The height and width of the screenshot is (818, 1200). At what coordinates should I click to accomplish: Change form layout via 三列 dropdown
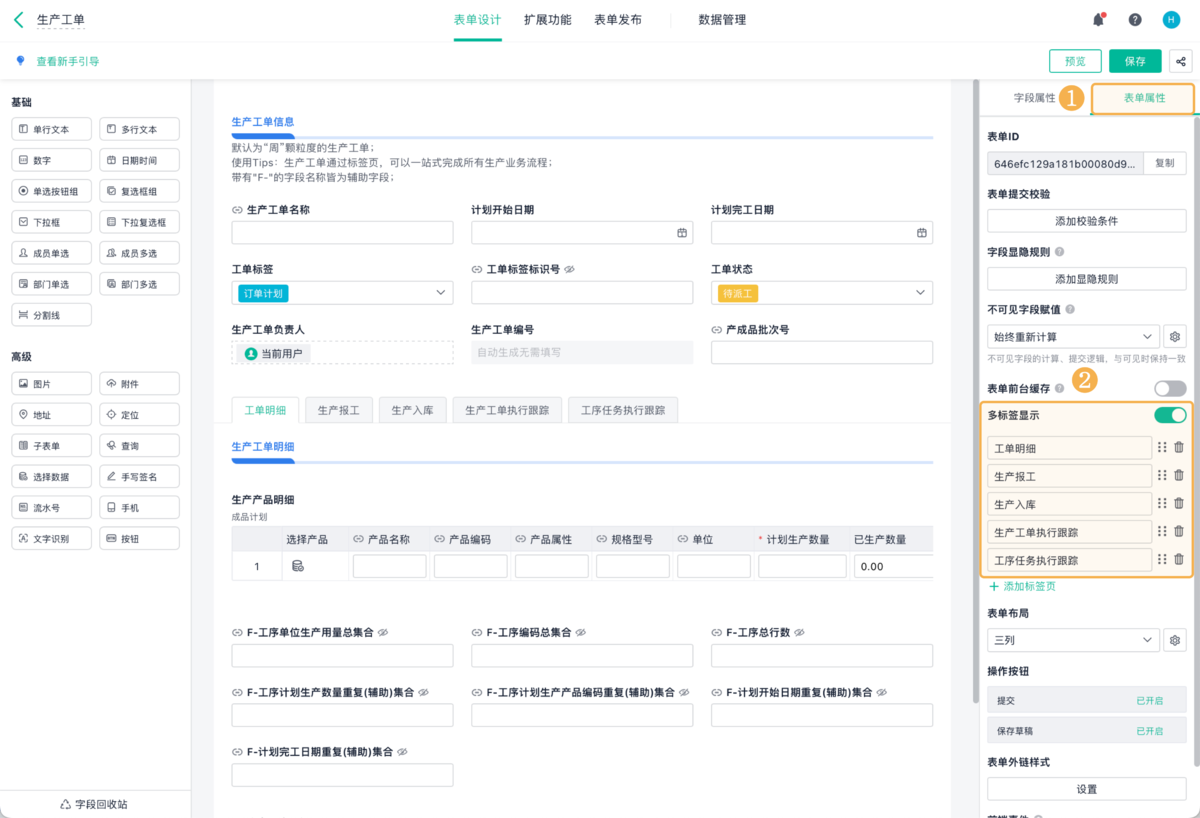click(1072, 637)
